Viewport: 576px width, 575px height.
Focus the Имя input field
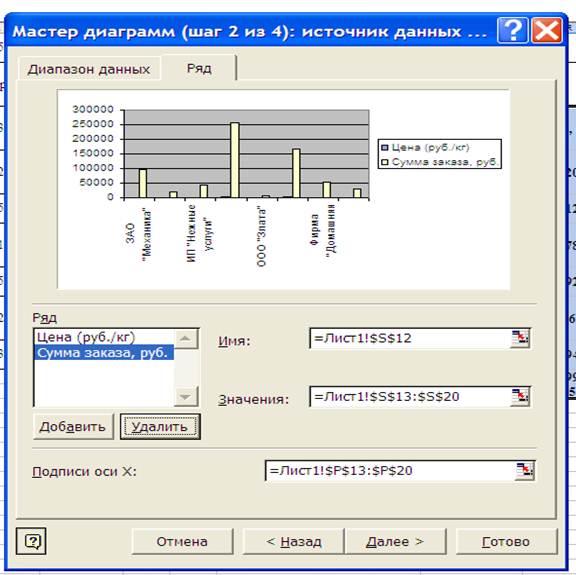[410, 338]
